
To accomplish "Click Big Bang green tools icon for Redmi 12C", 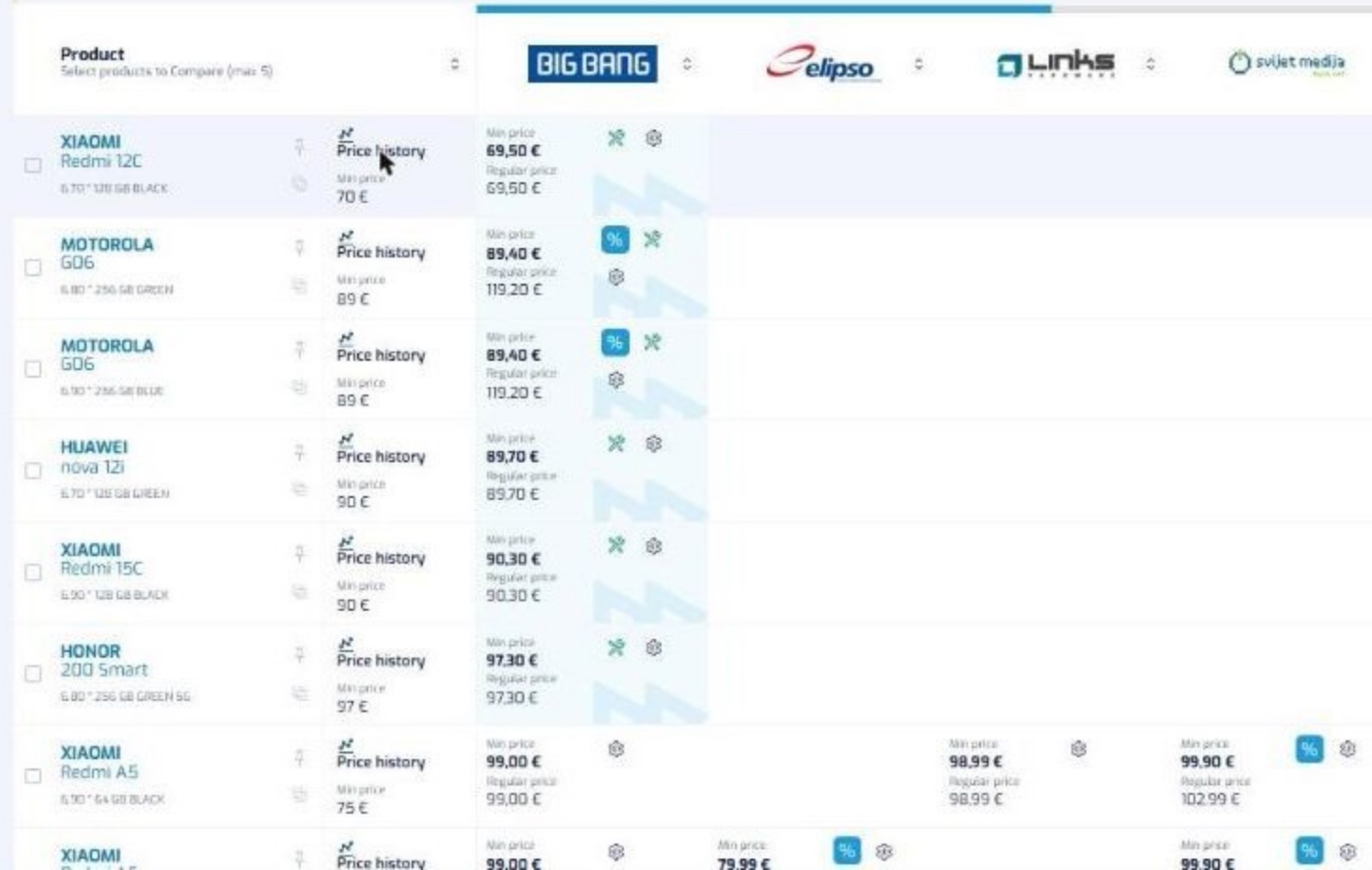I will [x=616, y=138].
